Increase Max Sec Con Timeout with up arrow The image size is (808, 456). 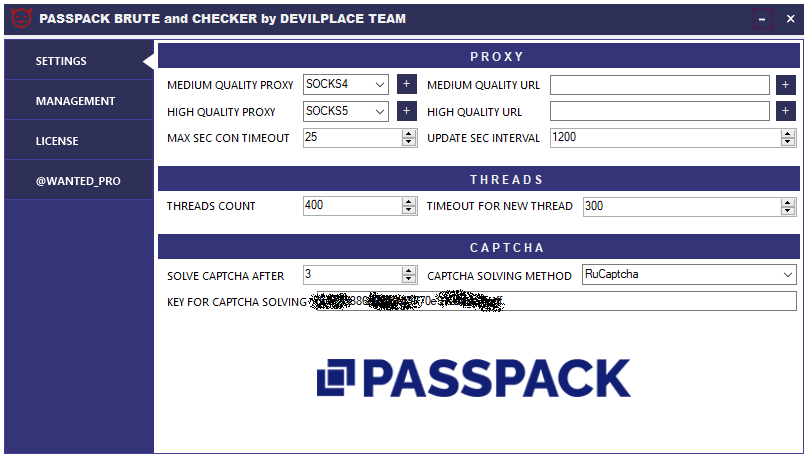coord(409,134)
